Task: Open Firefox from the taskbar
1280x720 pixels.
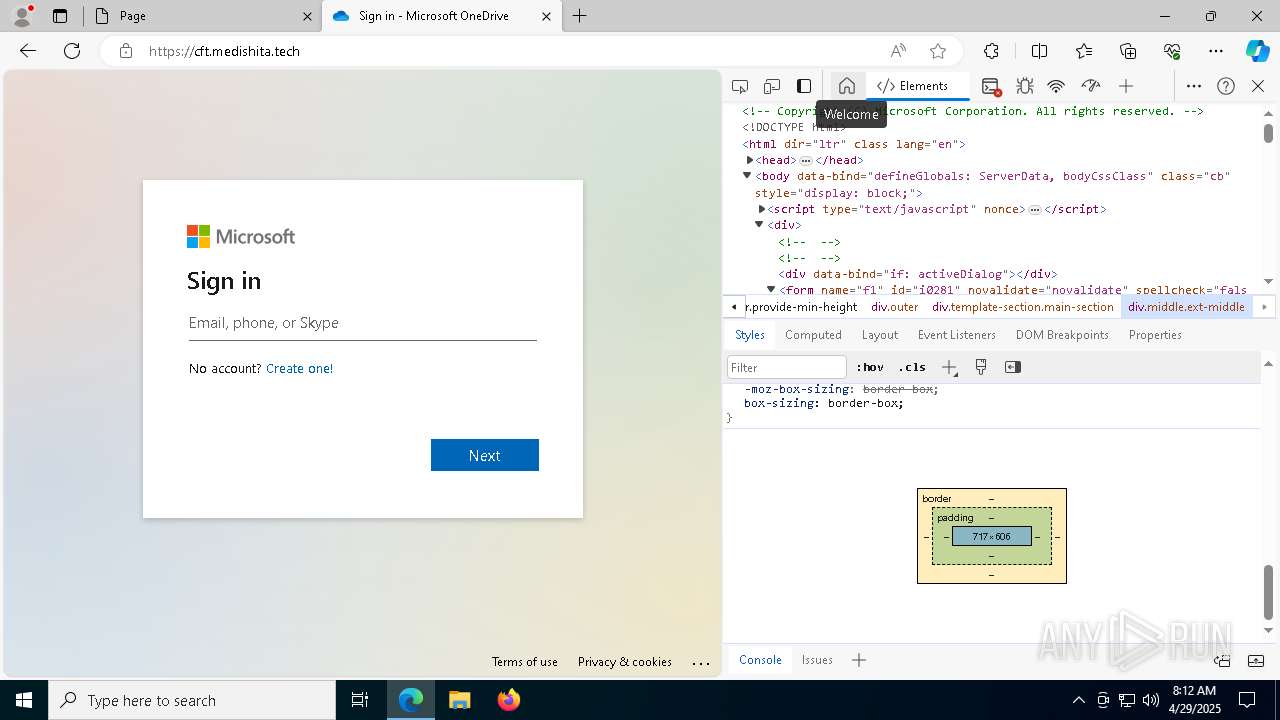Action: 509,700
